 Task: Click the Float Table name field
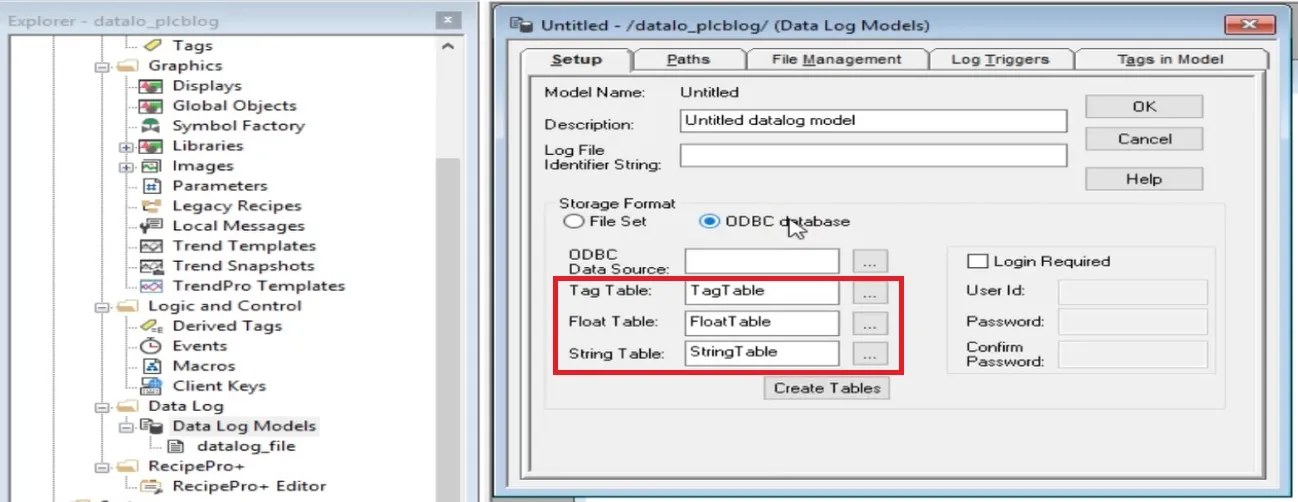[x=762, y=322]
